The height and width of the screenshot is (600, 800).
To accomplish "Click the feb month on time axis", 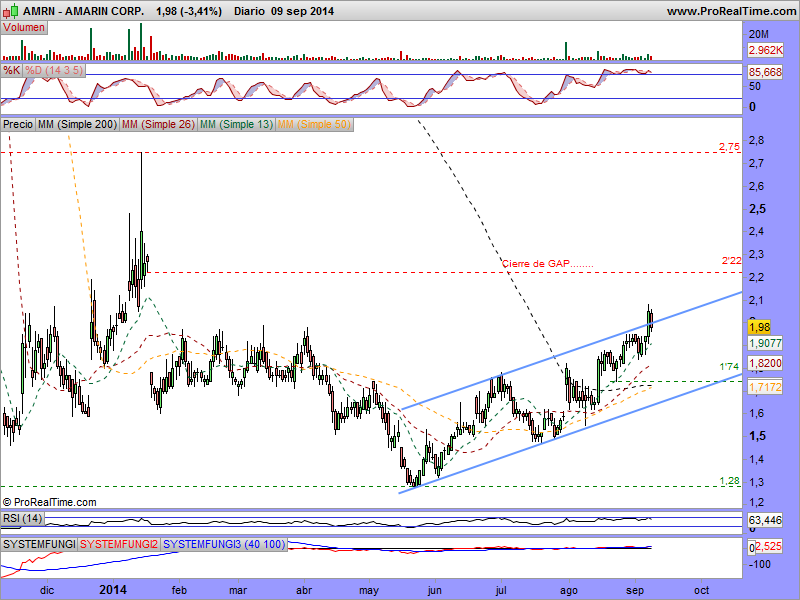I will [x=179, y=591].
